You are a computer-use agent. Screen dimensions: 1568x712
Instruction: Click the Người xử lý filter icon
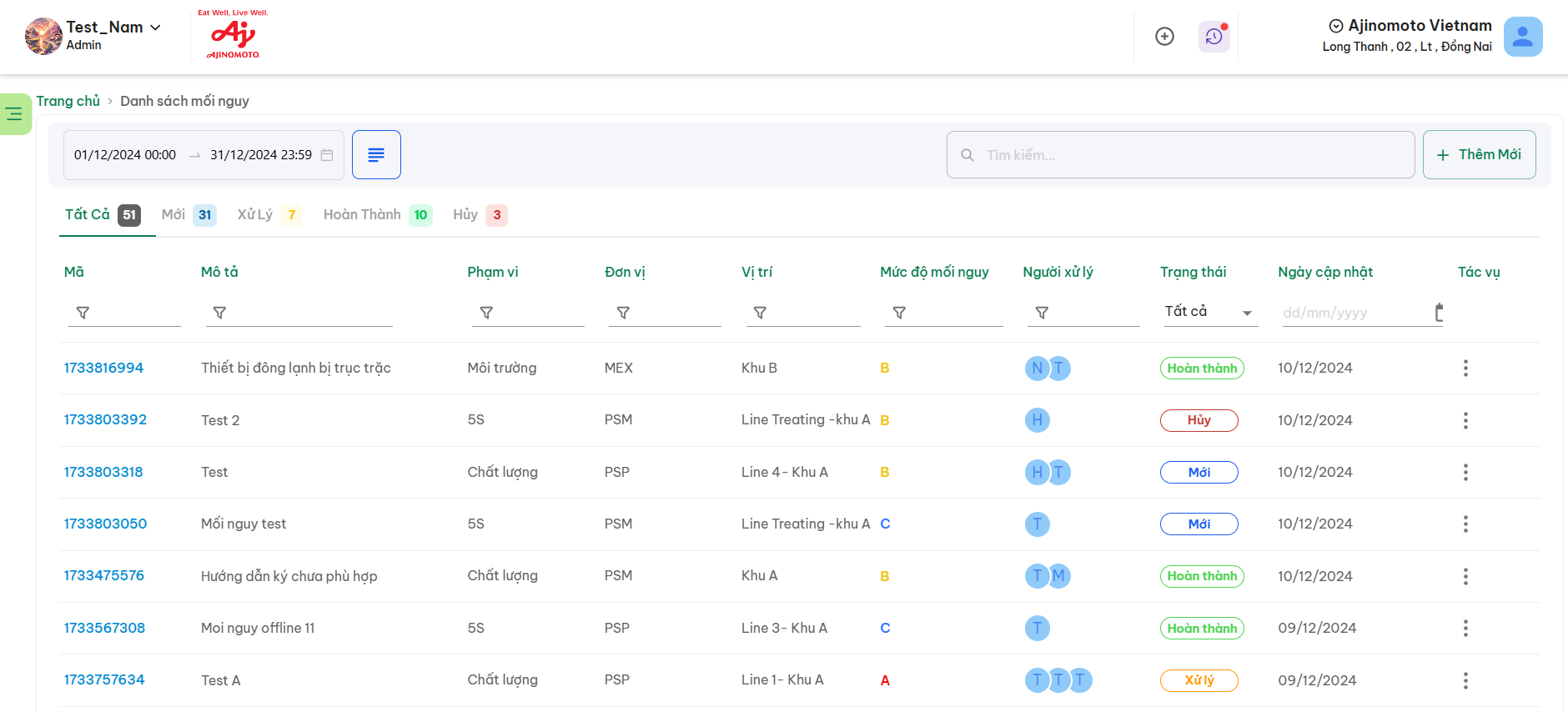[x=1042, y=313]
